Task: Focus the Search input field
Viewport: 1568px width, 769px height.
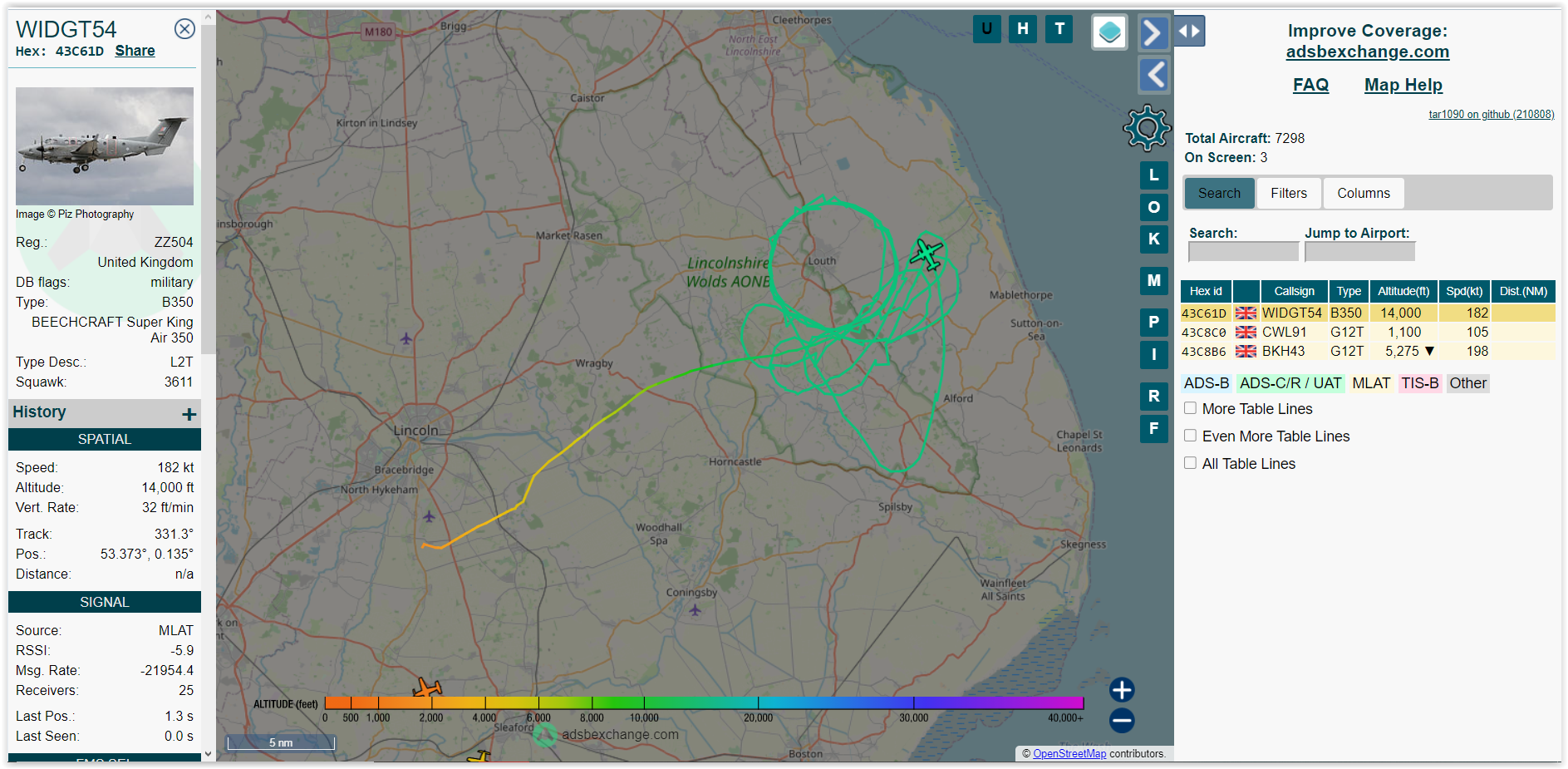Action: (1243, 251)
